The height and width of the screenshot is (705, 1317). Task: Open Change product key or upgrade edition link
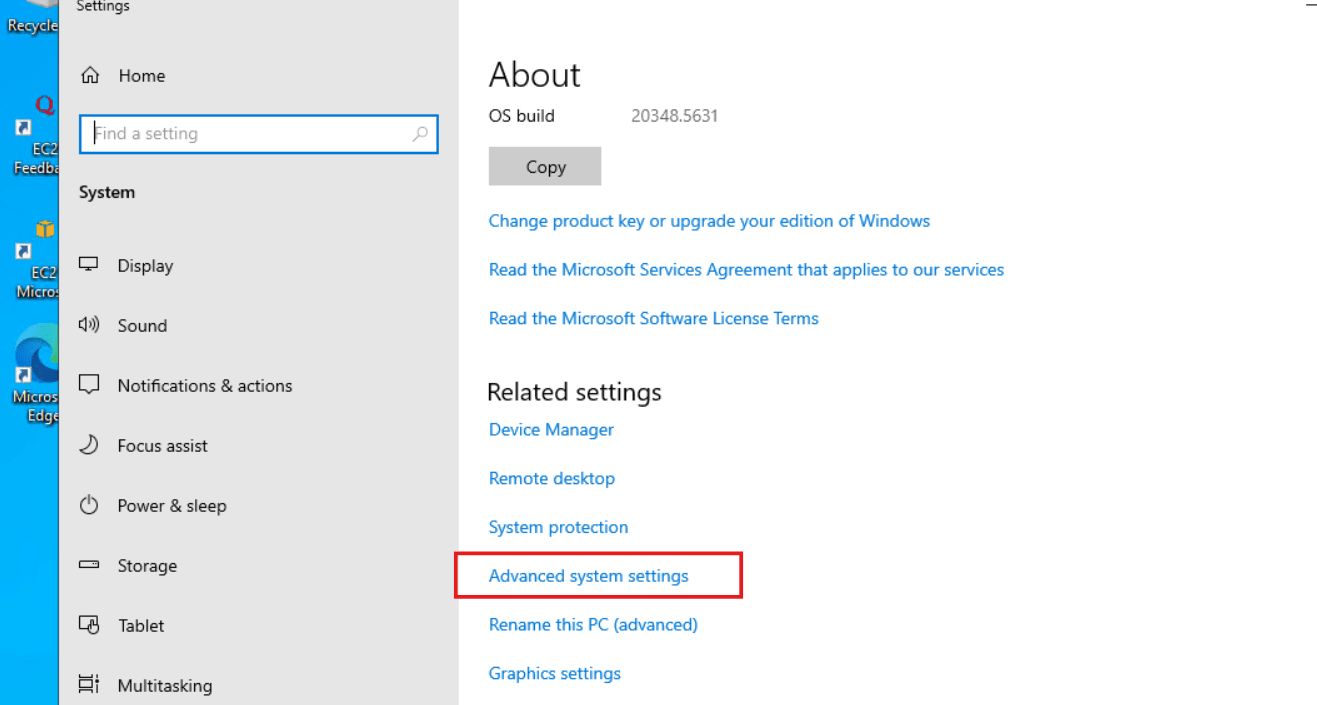pos(709,221)
